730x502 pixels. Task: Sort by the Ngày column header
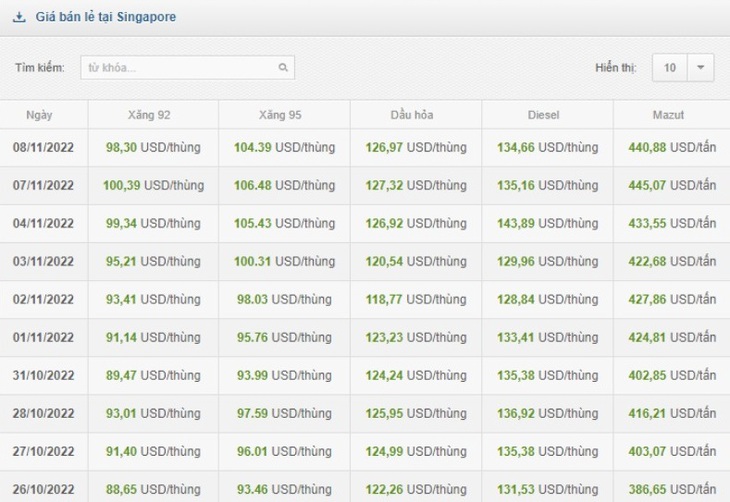(39, 115)
